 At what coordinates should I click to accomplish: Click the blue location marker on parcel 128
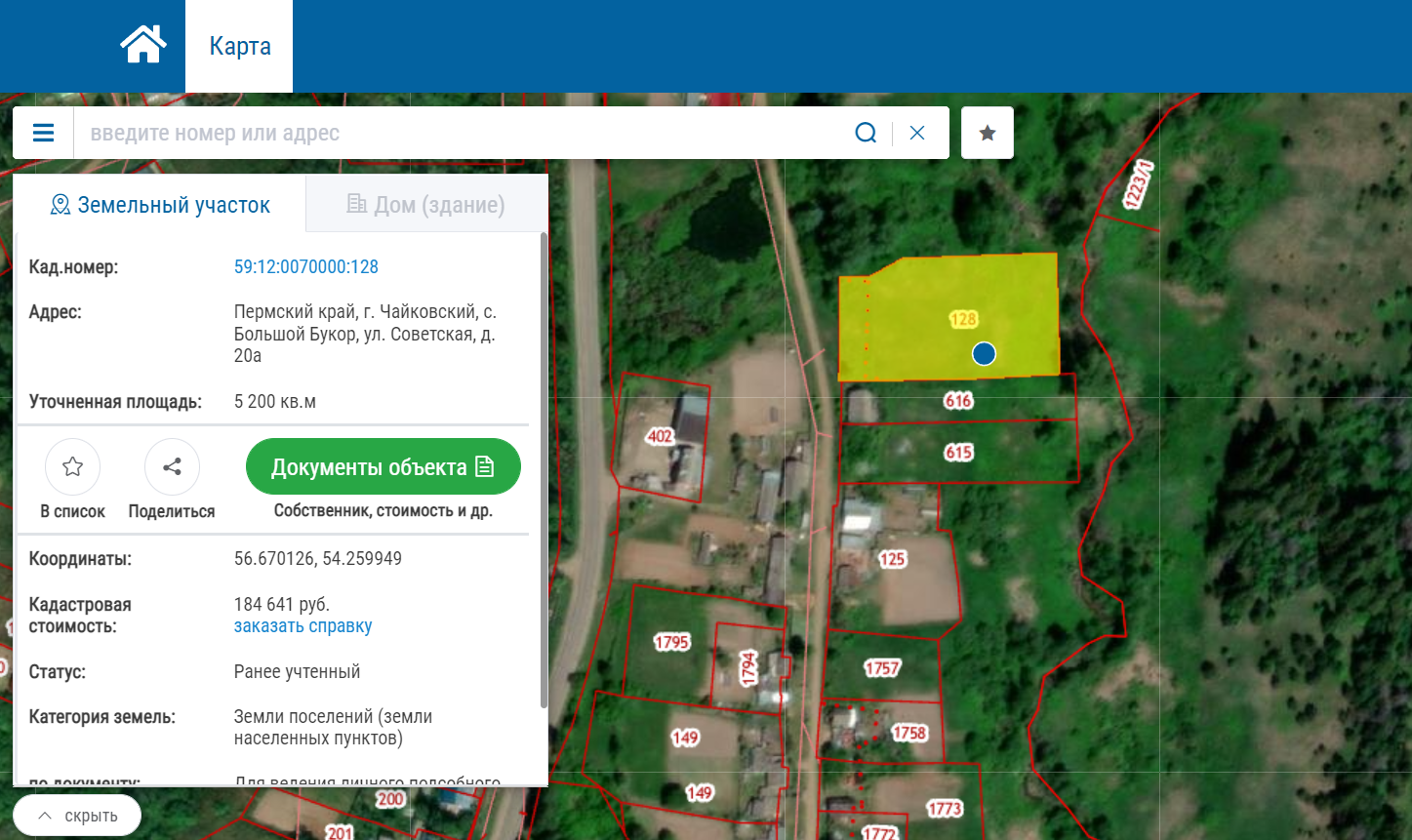[x=984, y=353]
